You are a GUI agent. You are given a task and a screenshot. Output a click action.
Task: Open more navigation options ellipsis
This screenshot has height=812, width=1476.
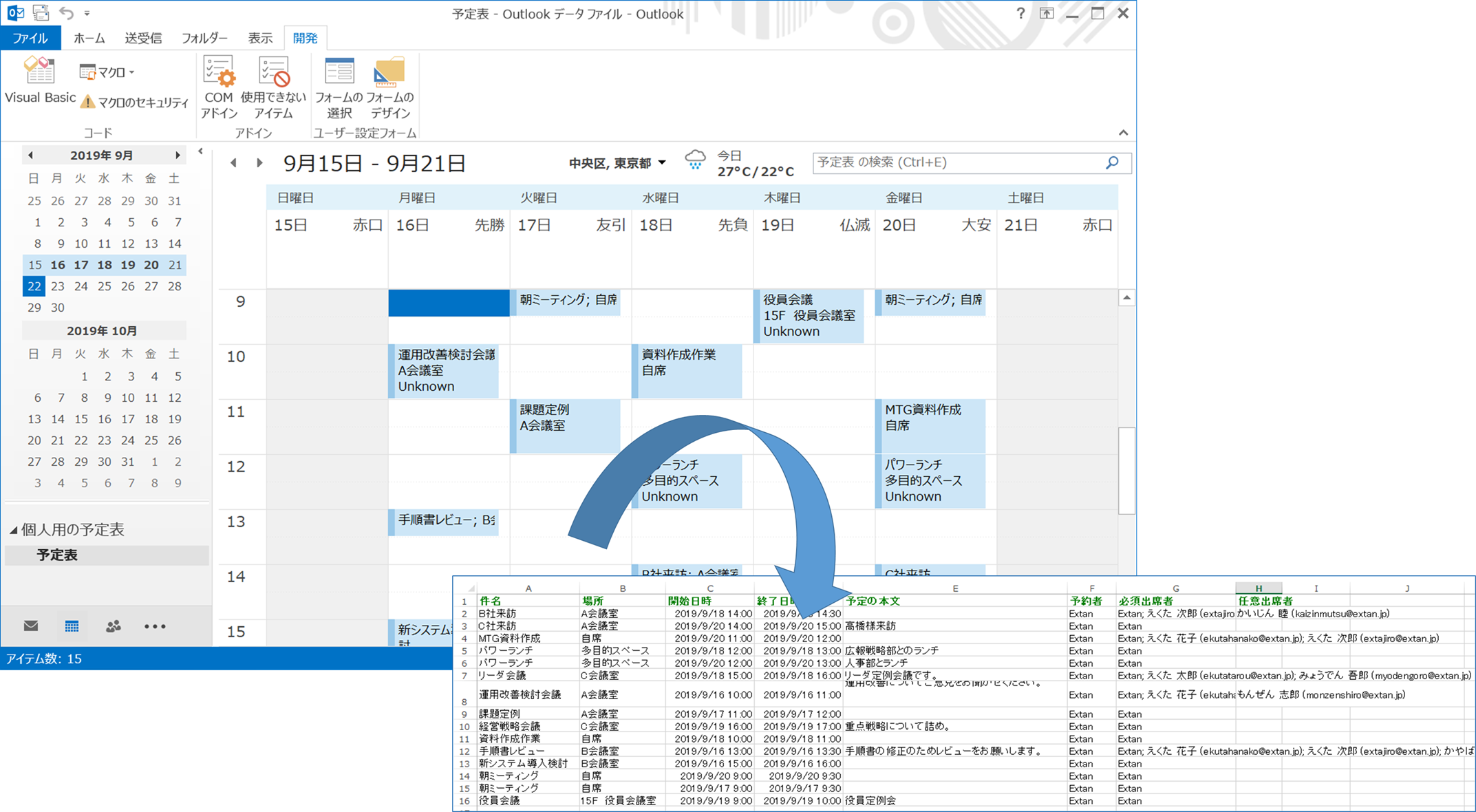[x=155, y=626]
